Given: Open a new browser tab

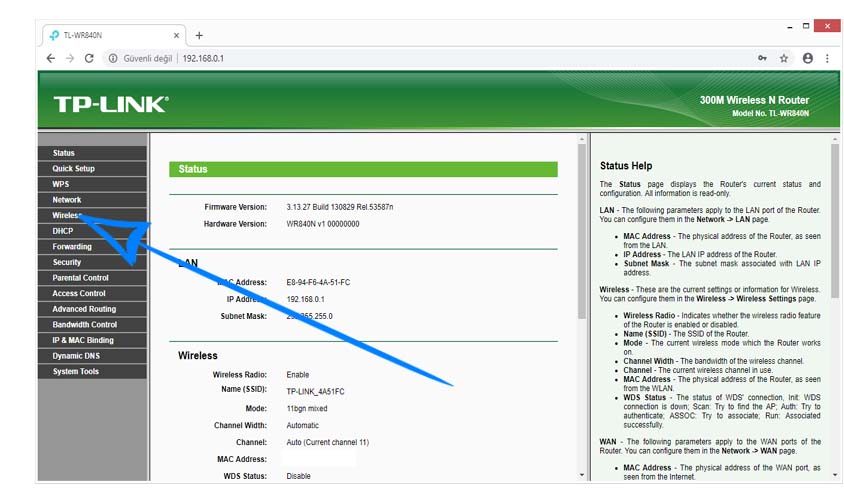Looking at the screenshot, I should point(199,35).
